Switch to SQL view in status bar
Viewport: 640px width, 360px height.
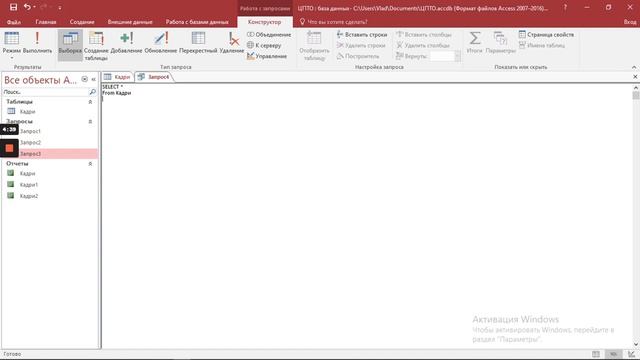pyautogui.click(x=613, y=354)
